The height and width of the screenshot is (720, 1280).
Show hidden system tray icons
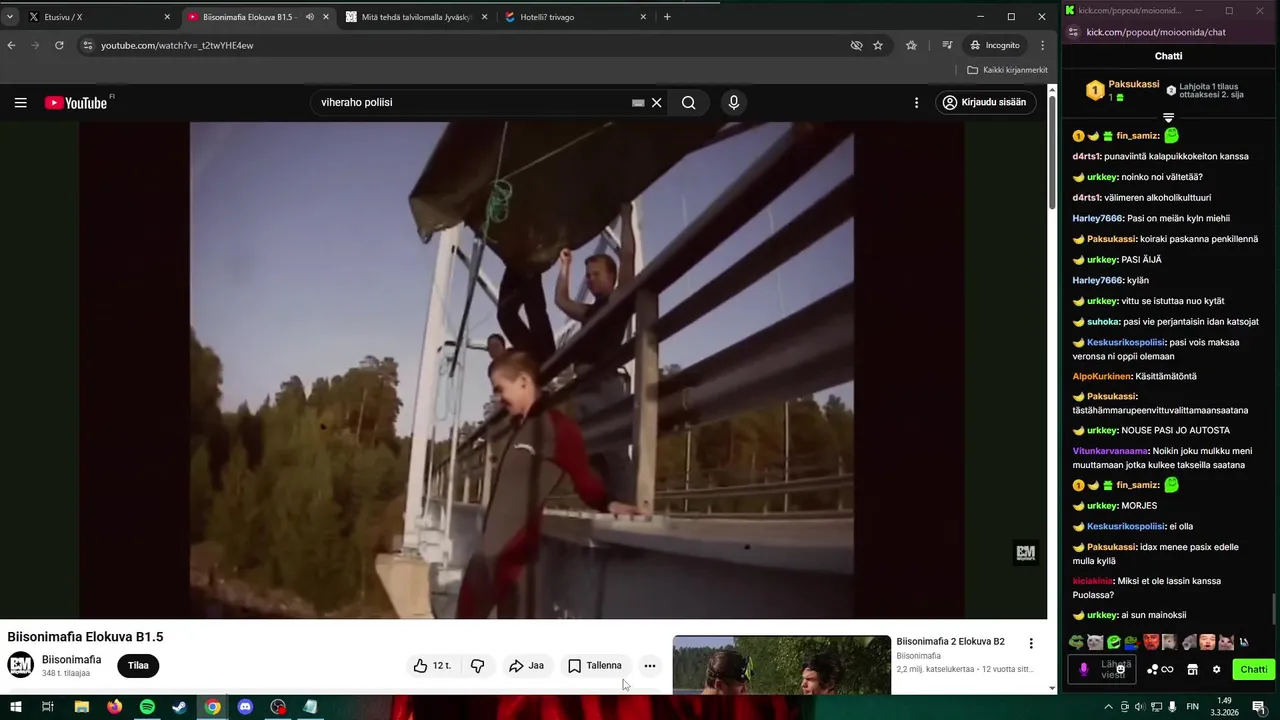tap(1107, 707)
